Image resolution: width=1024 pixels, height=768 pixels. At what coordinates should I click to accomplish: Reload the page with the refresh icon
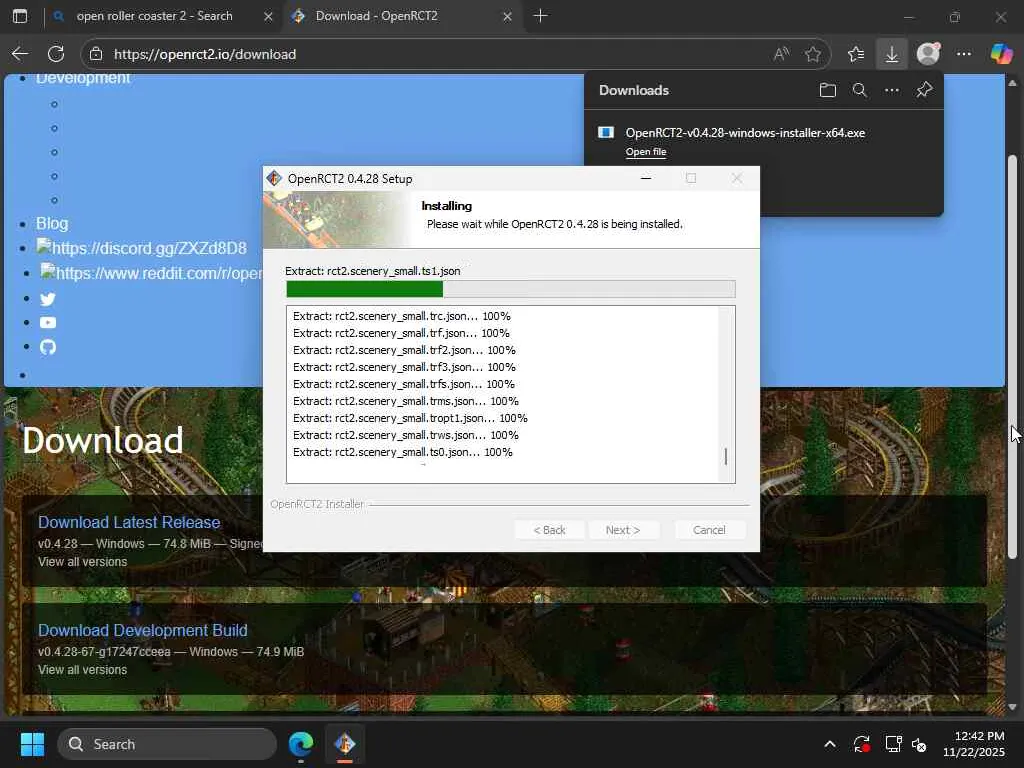click(x=56, y=54)
